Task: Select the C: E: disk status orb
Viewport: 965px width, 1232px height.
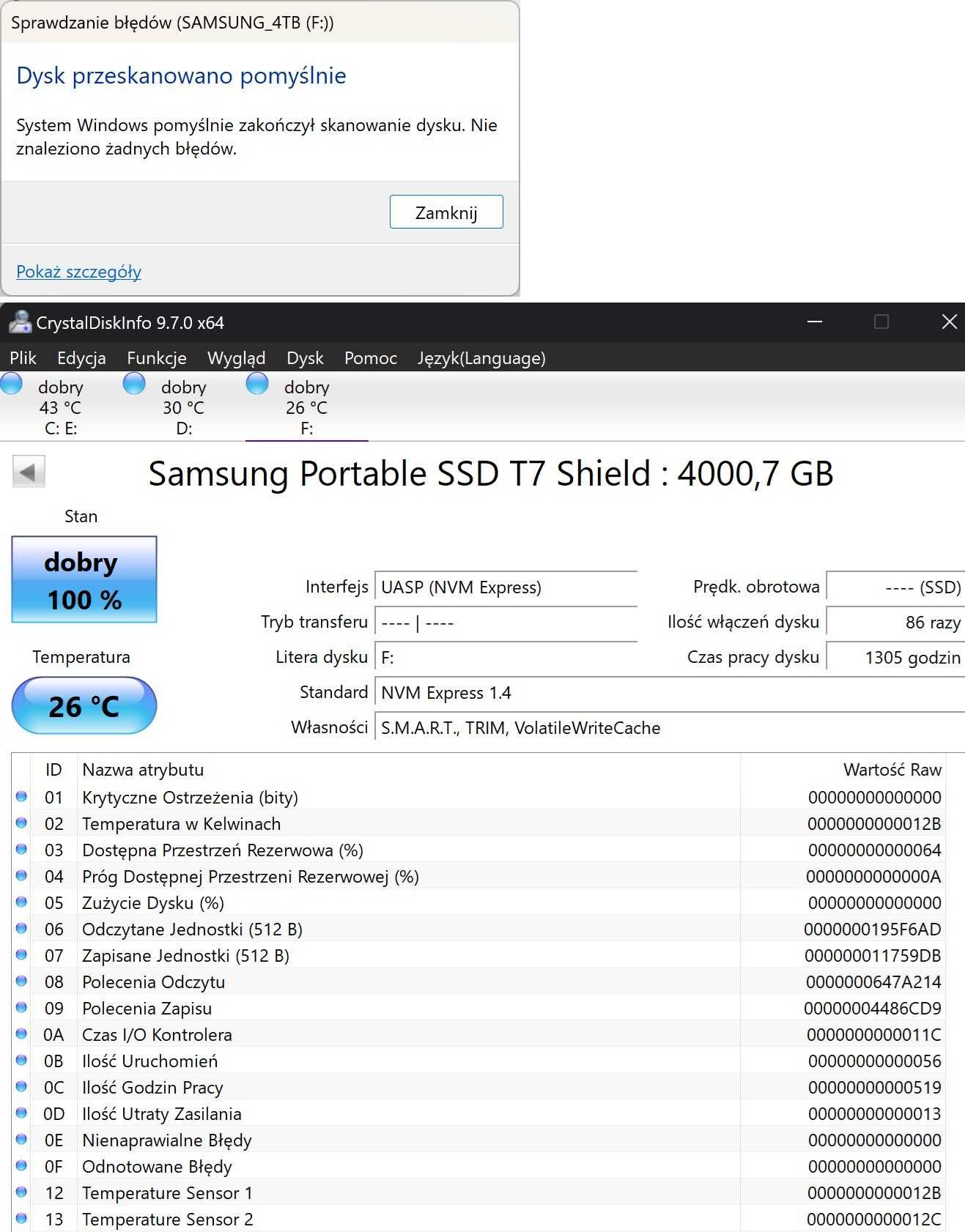Action: coord(11,383)
